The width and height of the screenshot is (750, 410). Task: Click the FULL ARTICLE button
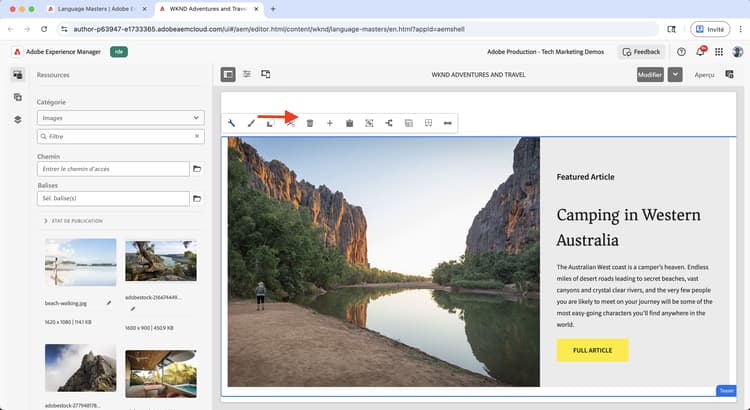(x=592, y=350)
